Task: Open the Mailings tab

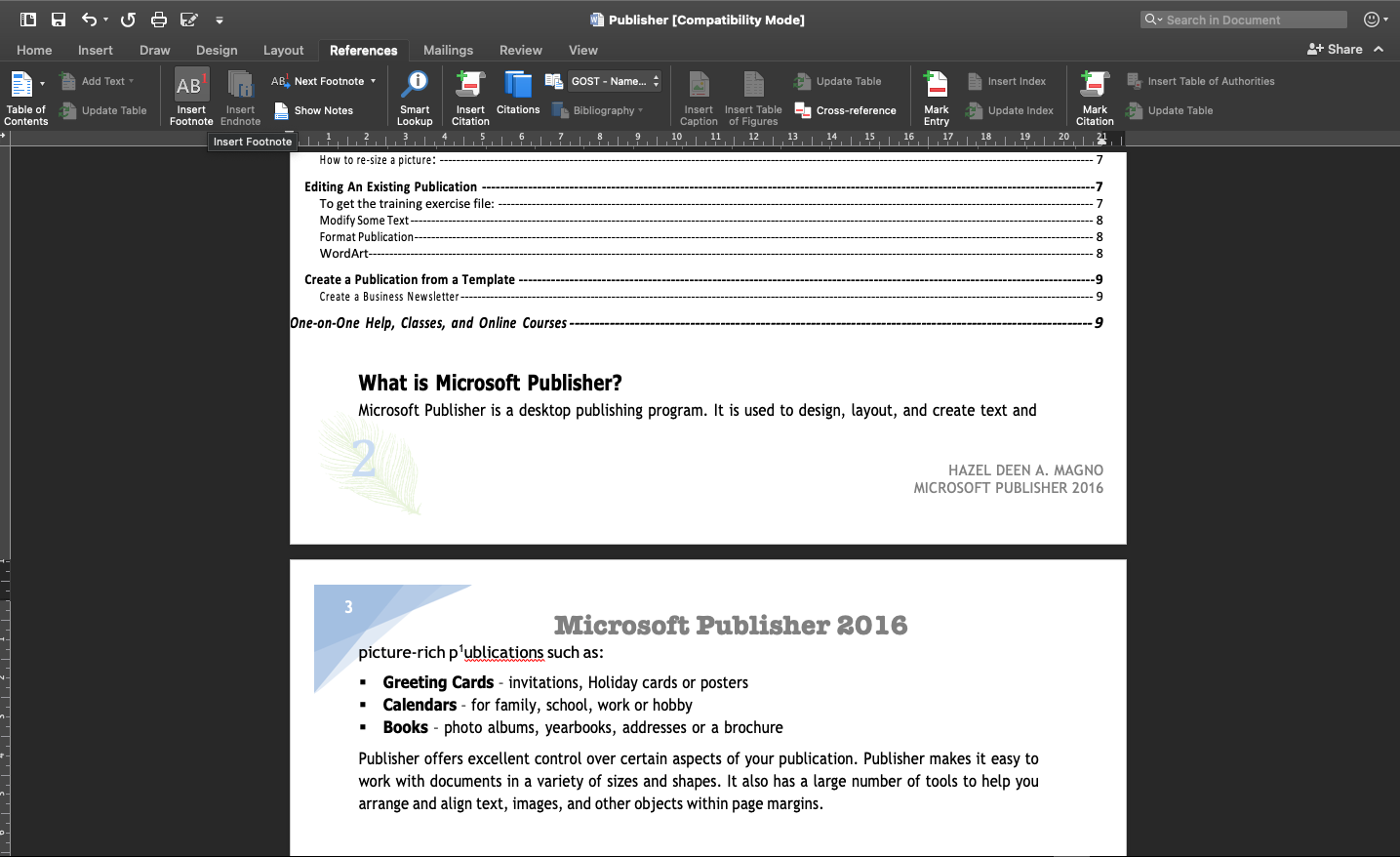Action: coord(448,50)
